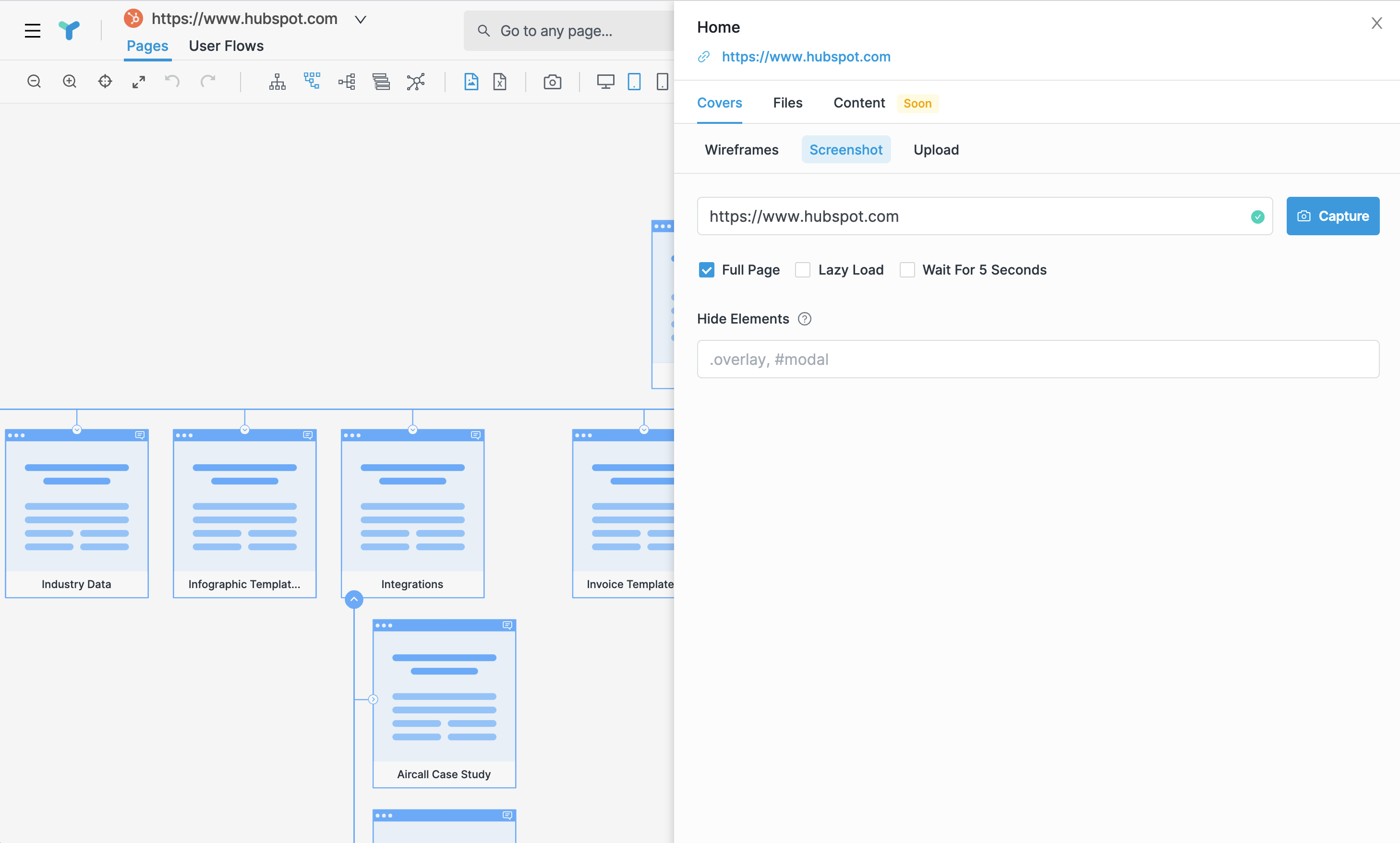Select the Industry Data page thumbnail
This screenshot has height=843, width=1400.
77,514
